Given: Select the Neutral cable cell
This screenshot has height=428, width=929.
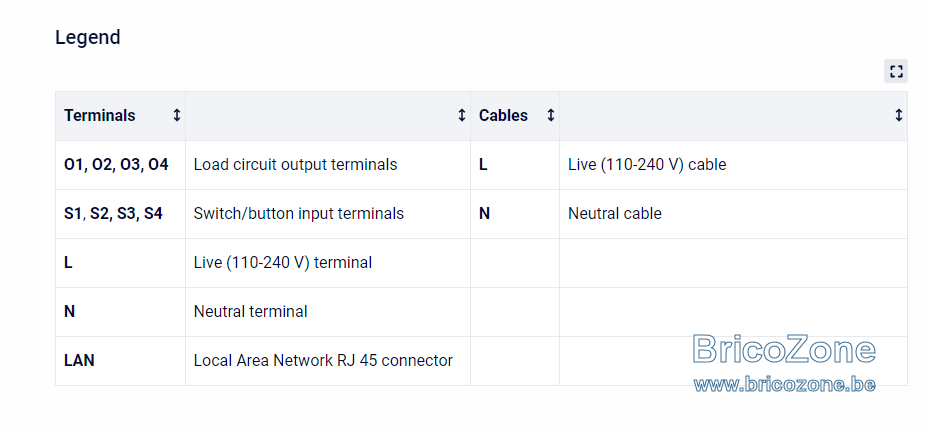Looking at the screenshot, I should pyautogui.click(x=733, y=214).
